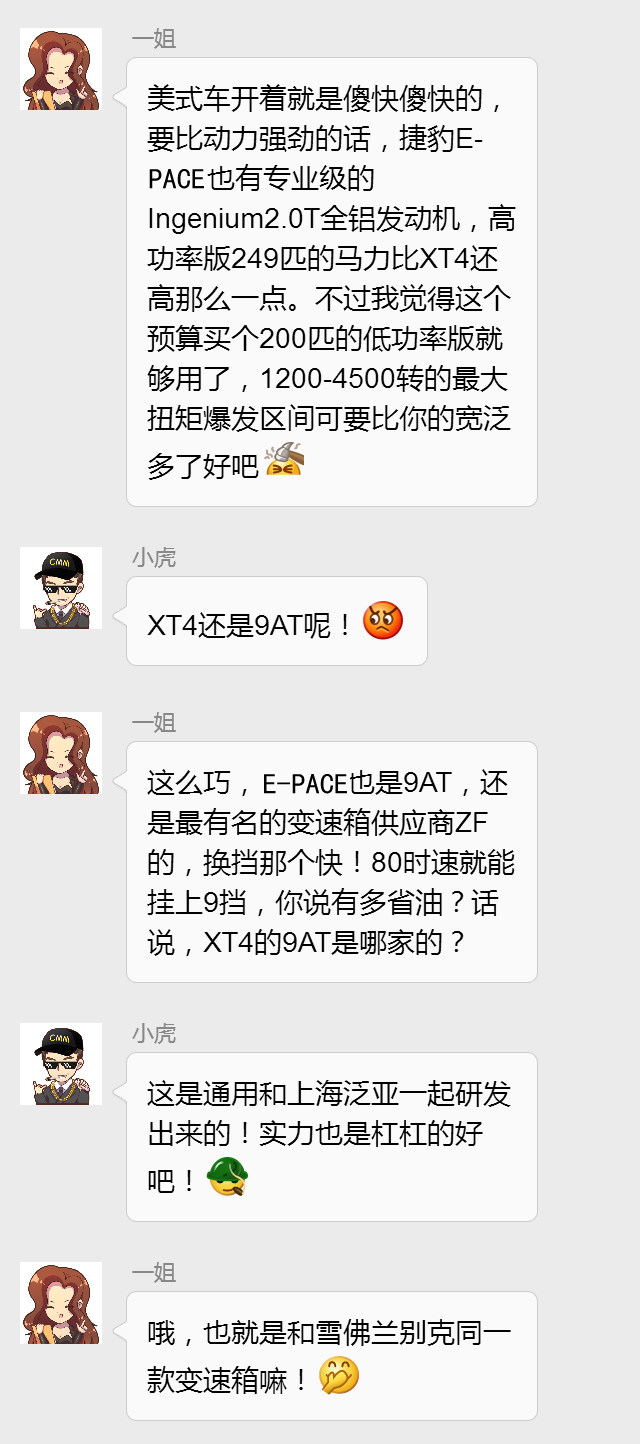Click the 一姐 name label above the first message

[x=153, y=39]
